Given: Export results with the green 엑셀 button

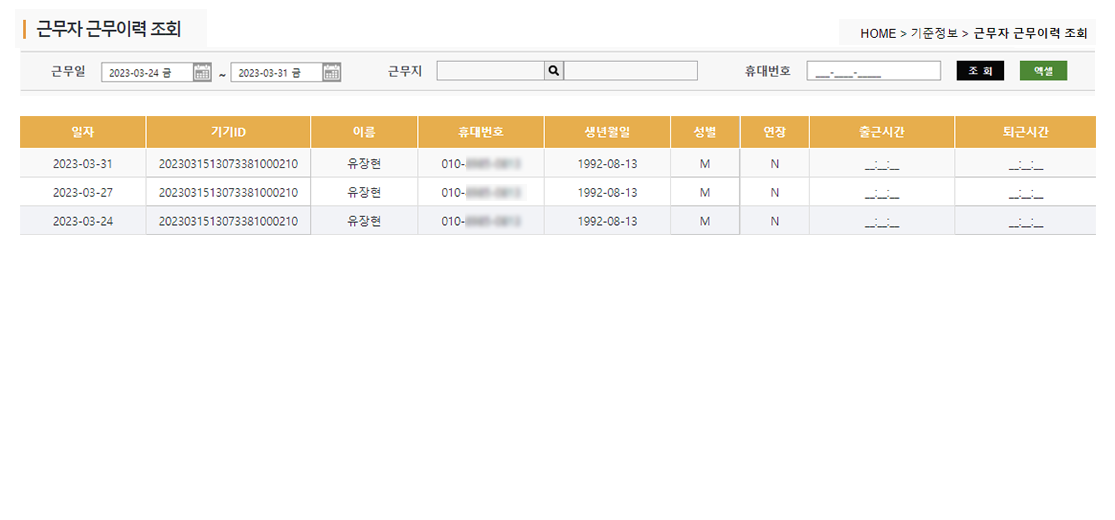Looking at the screenshot, I should click(x=1043, y=71).
